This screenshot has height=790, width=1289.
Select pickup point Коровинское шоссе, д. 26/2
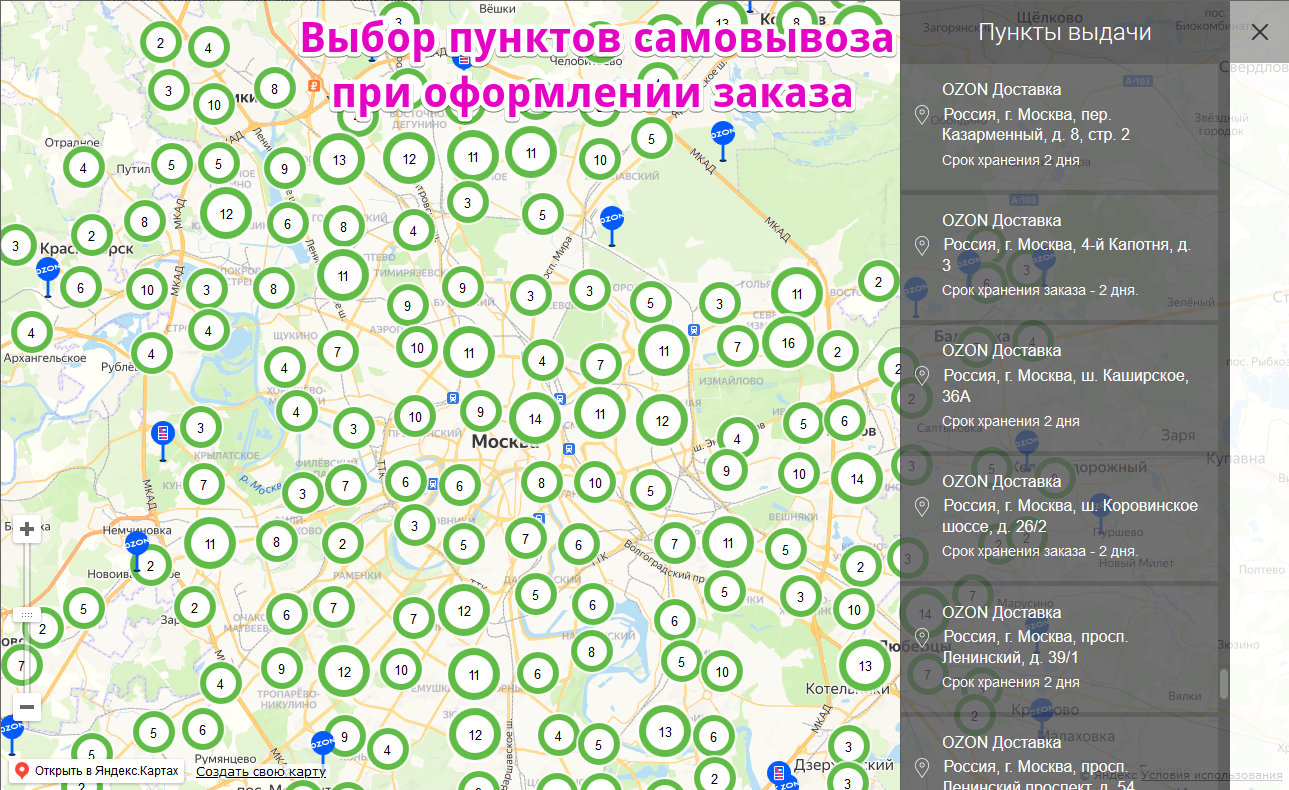pyautogui.click(x=1059, y=518)
